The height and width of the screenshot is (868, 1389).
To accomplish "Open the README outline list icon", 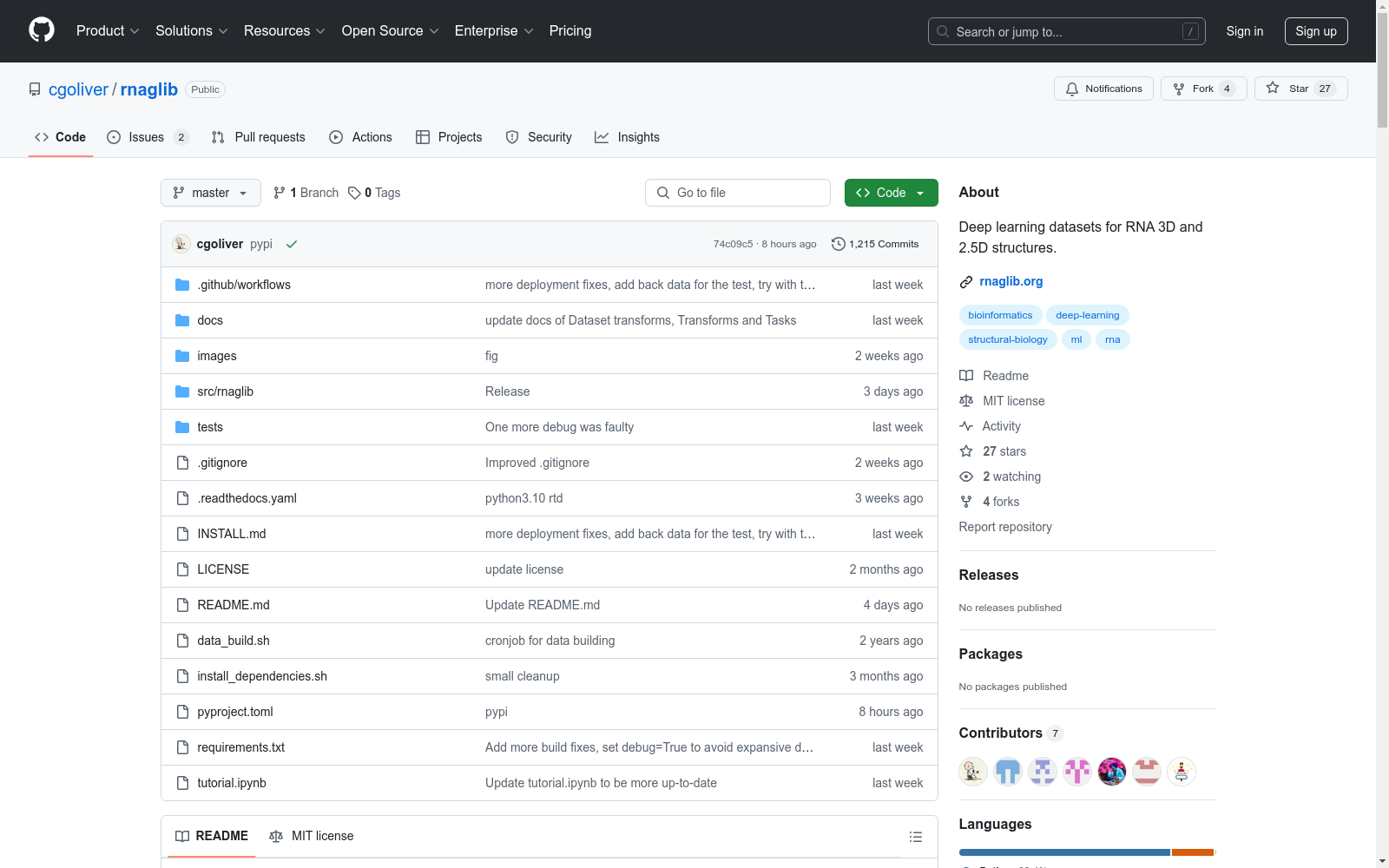I will tap(915, 837).
